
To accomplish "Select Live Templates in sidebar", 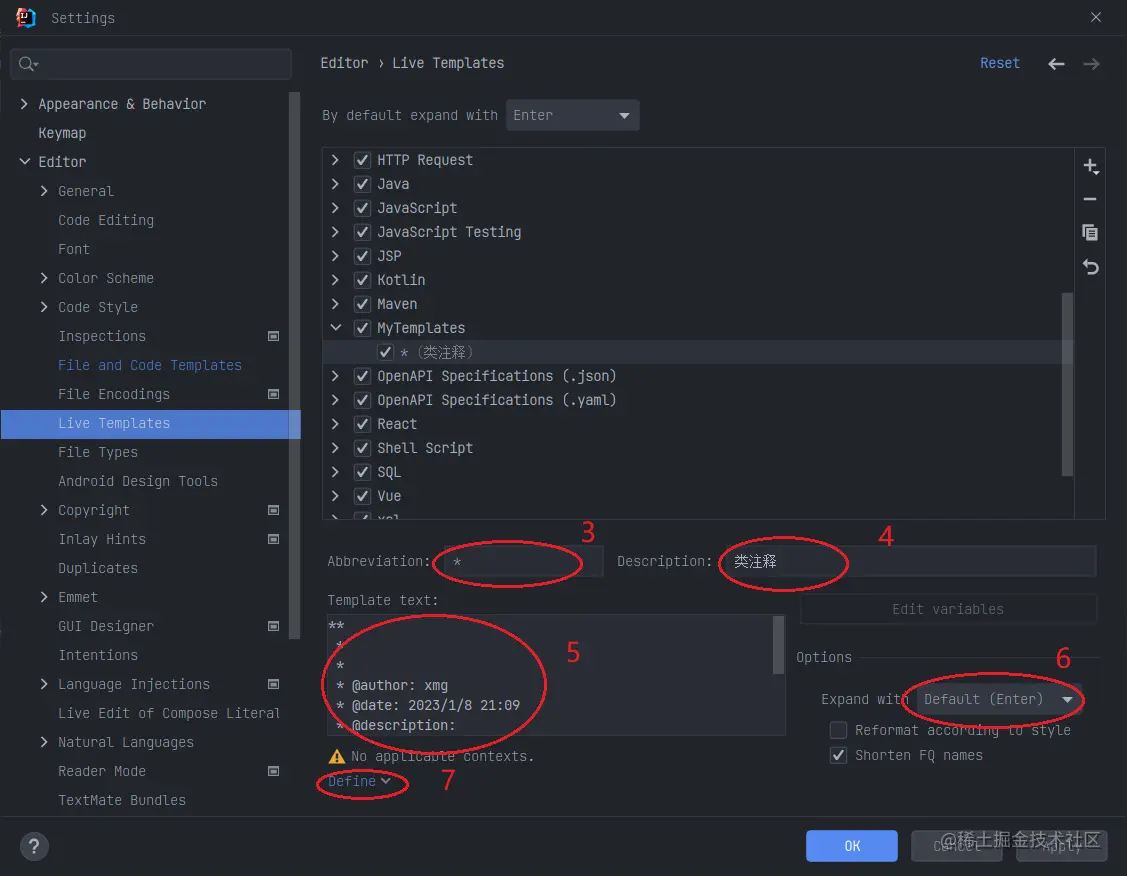I will [x=150, y=423].
